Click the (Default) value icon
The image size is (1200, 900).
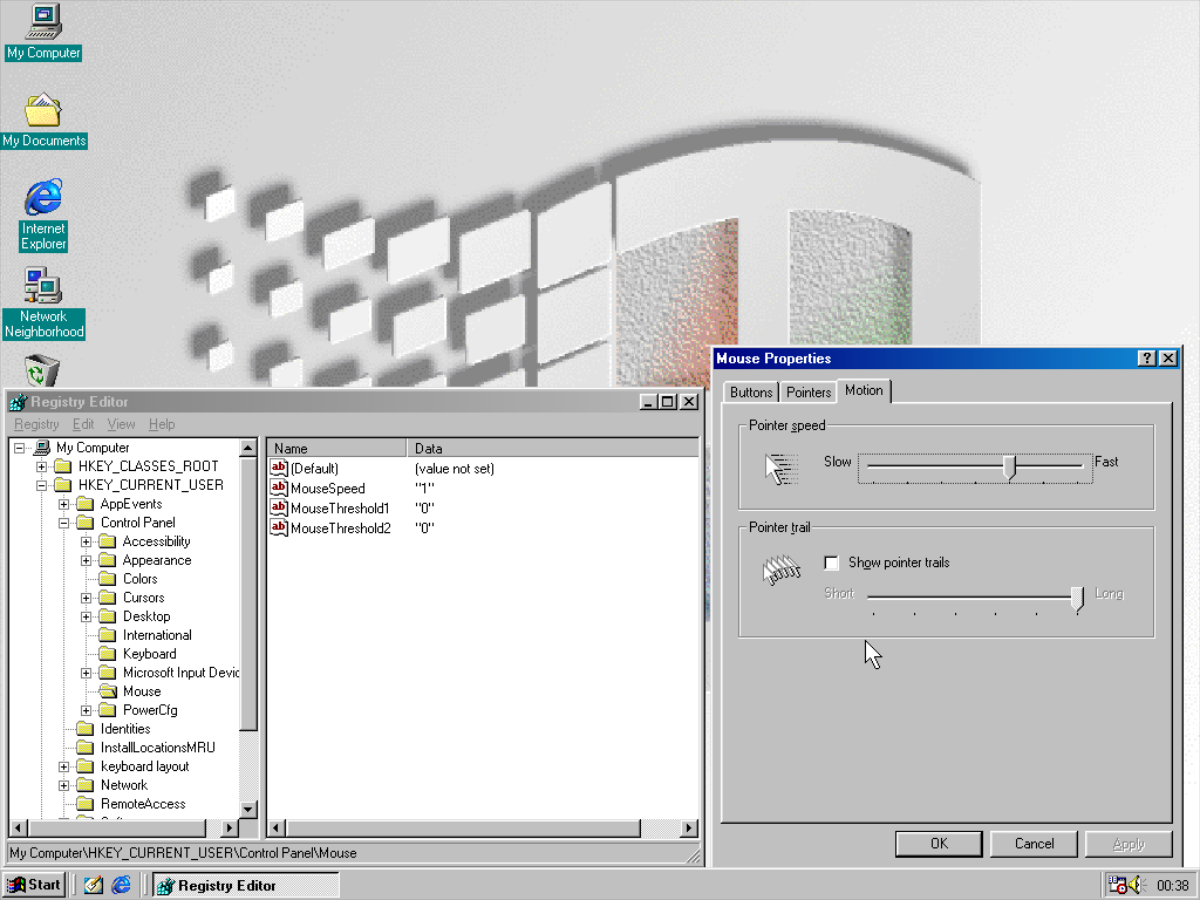click(279, 468)
